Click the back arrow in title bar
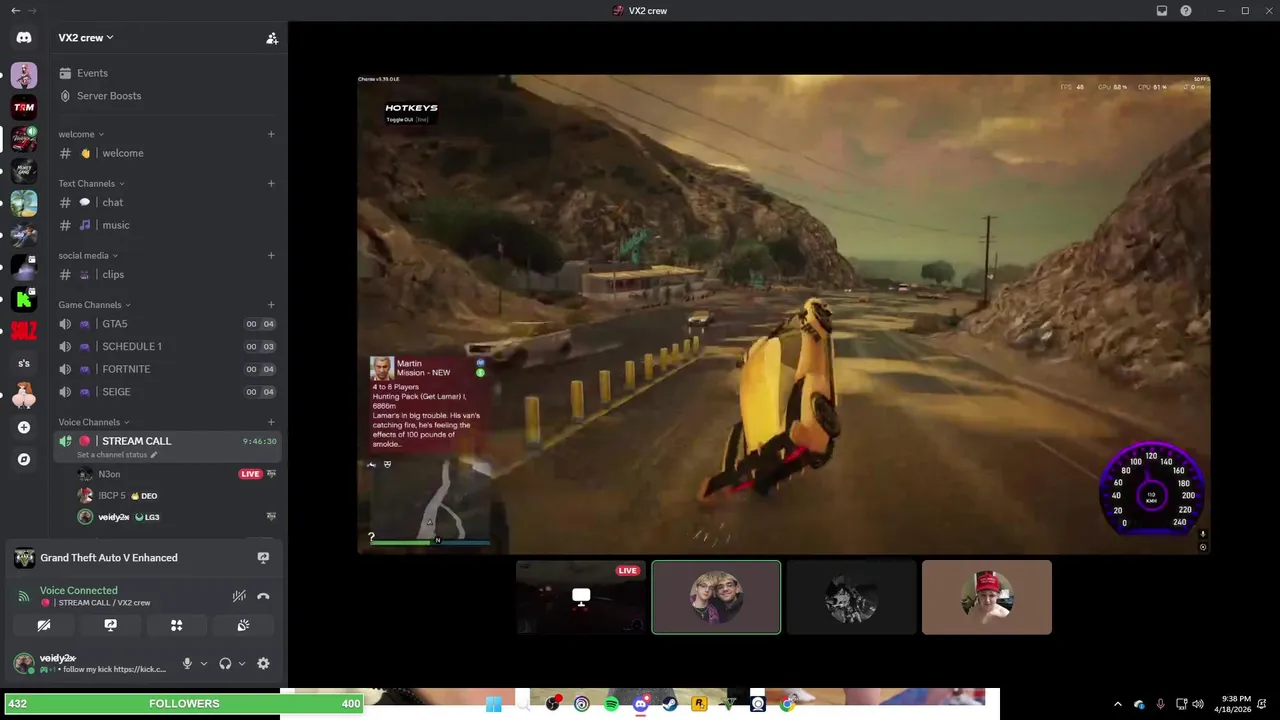Image resolution: width=1280 pixels, height=720 pixels. [15, 11]
